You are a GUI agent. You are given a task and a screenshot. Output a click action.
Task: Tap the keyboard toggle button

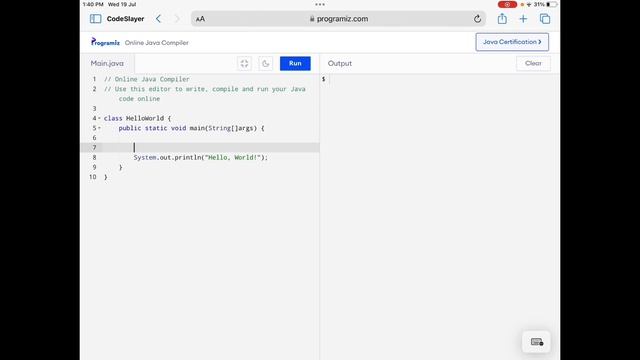pos(536,342)
